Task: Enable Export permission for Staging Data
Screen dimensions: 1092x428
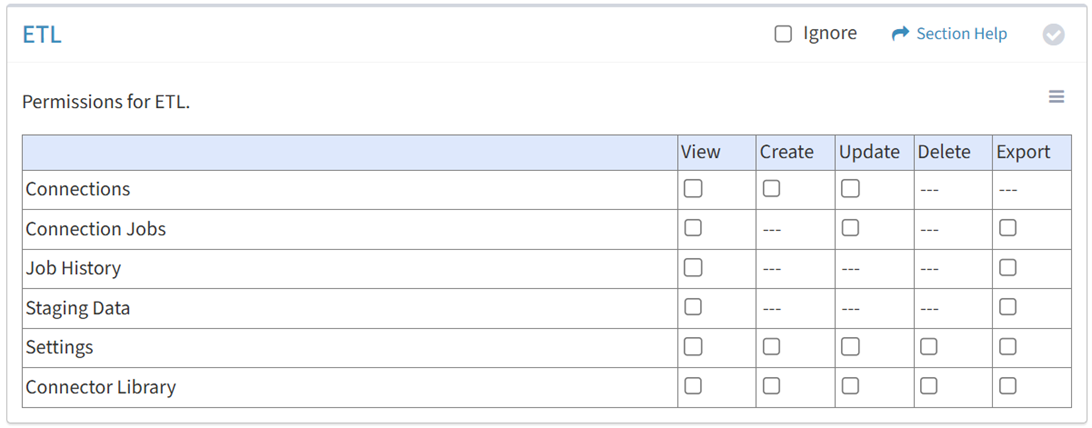Action: coord(1008,307)
